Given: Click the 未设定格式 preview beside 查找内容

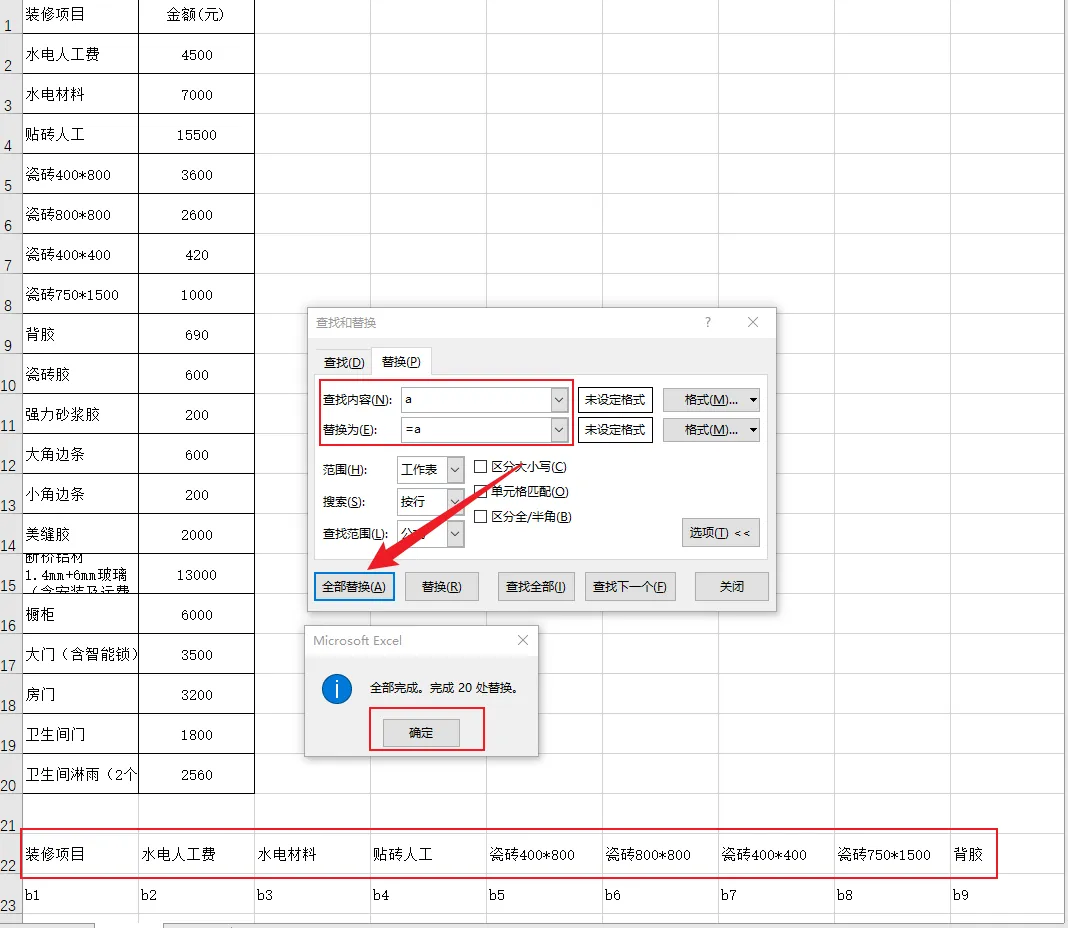Looking at the screenshot, I should [615, 400].
